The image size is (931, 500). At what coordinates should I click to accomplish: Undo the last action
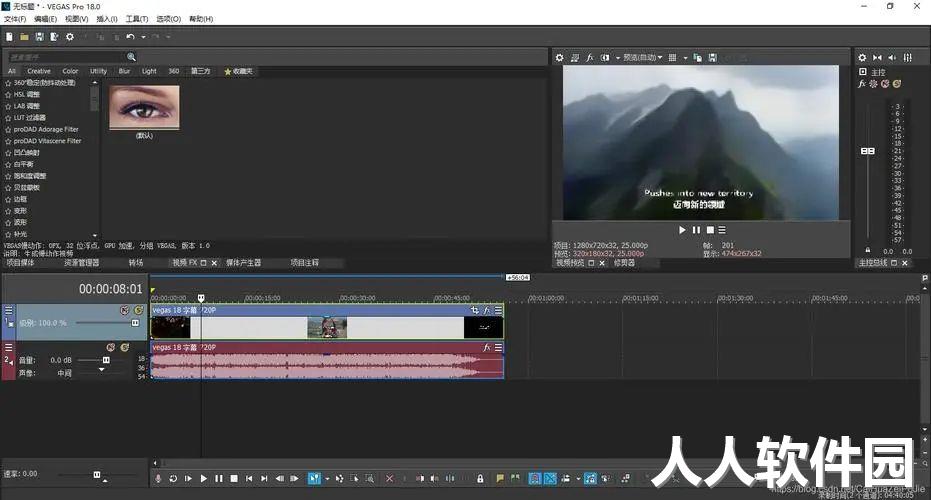131,37
